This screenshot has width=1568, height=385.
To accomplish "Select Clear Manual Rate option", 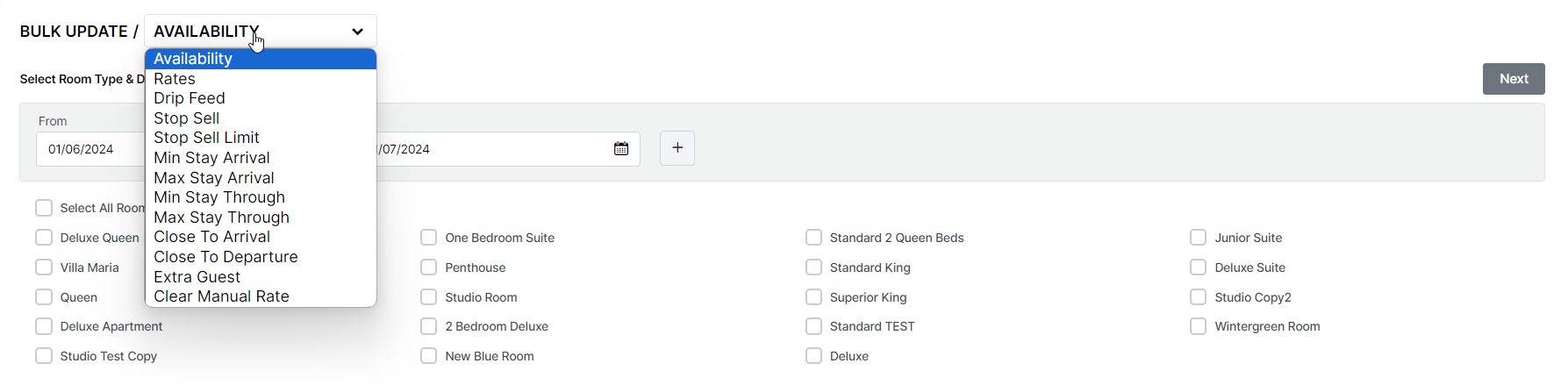I will click(x=221, y=296).
